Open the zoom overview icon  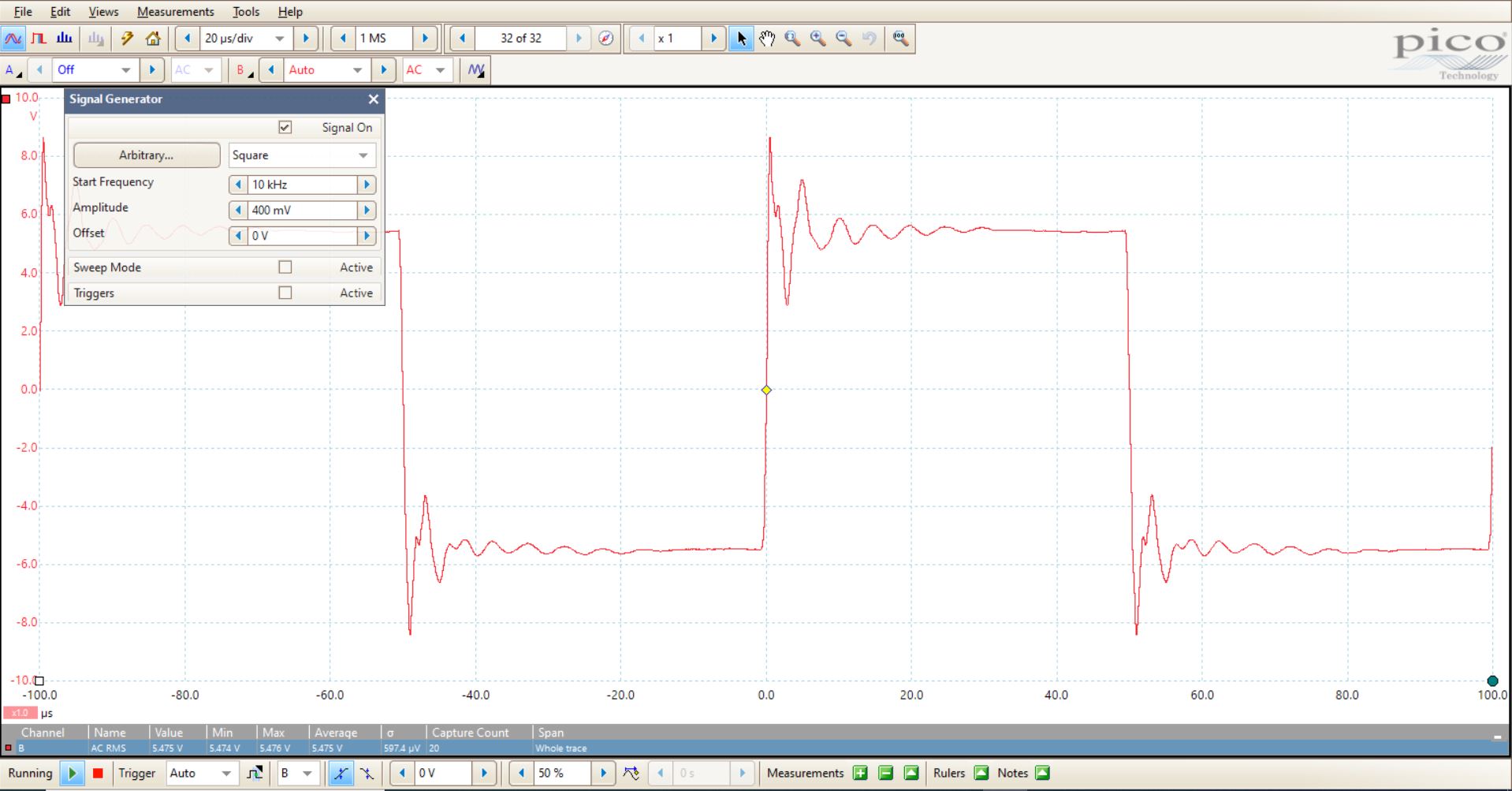[900, 39]
